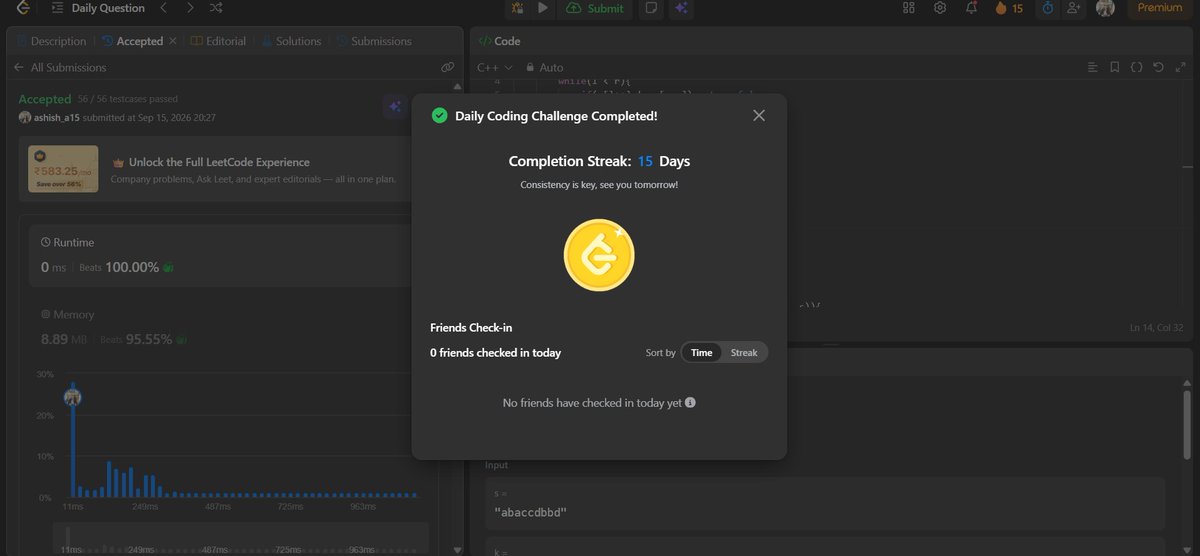Viewport: 1200px width, 556px height.
Task: Click the premium price thumbnail
Action: coord(63,168)
